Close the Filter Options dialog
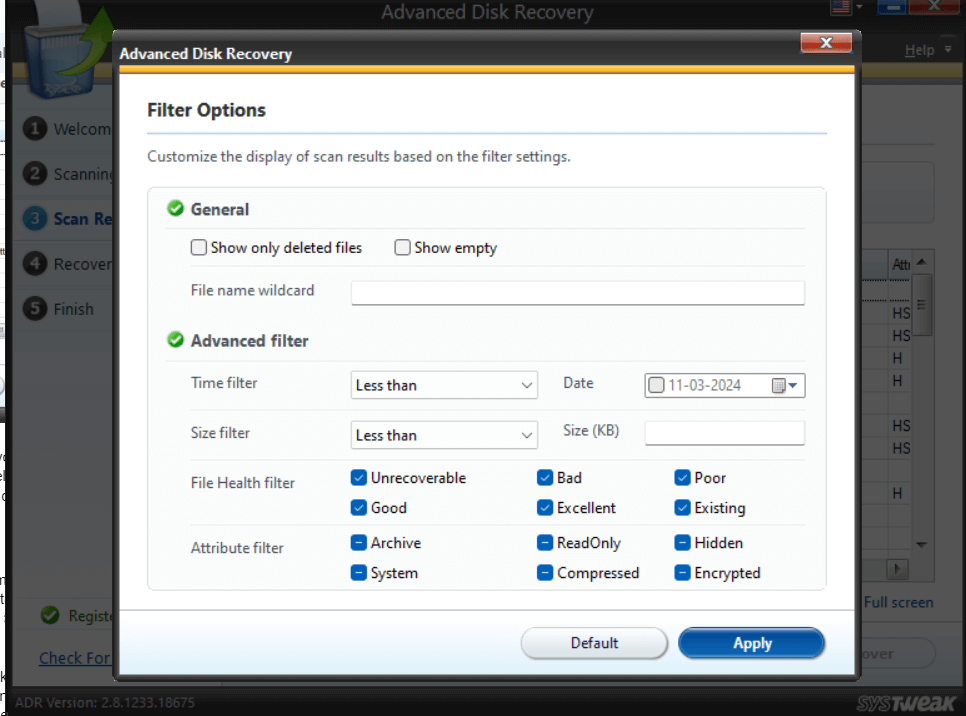Screen dimensions: 966x716 826,43
